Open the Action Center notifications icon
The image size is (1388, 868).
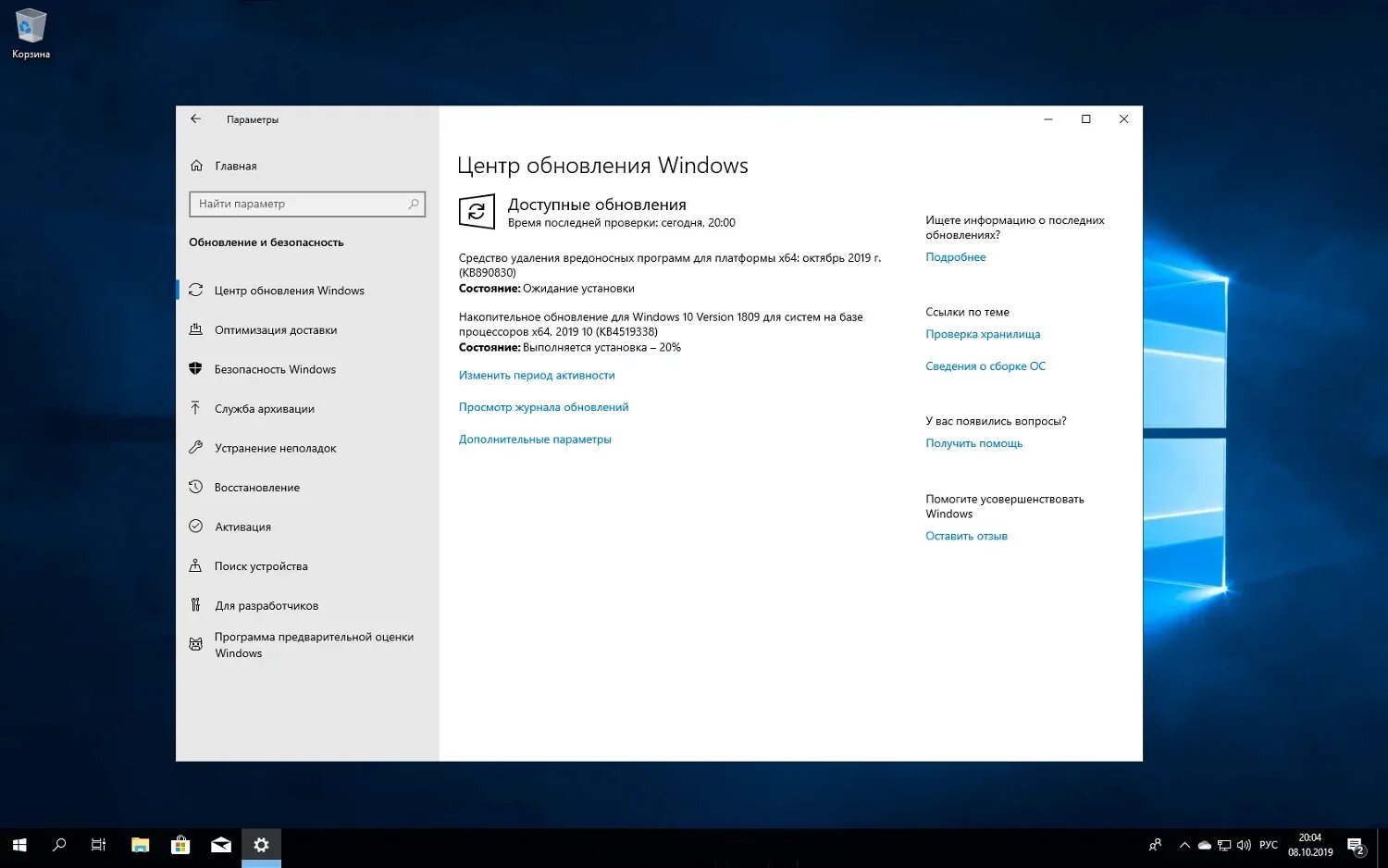coord(1357,846)
